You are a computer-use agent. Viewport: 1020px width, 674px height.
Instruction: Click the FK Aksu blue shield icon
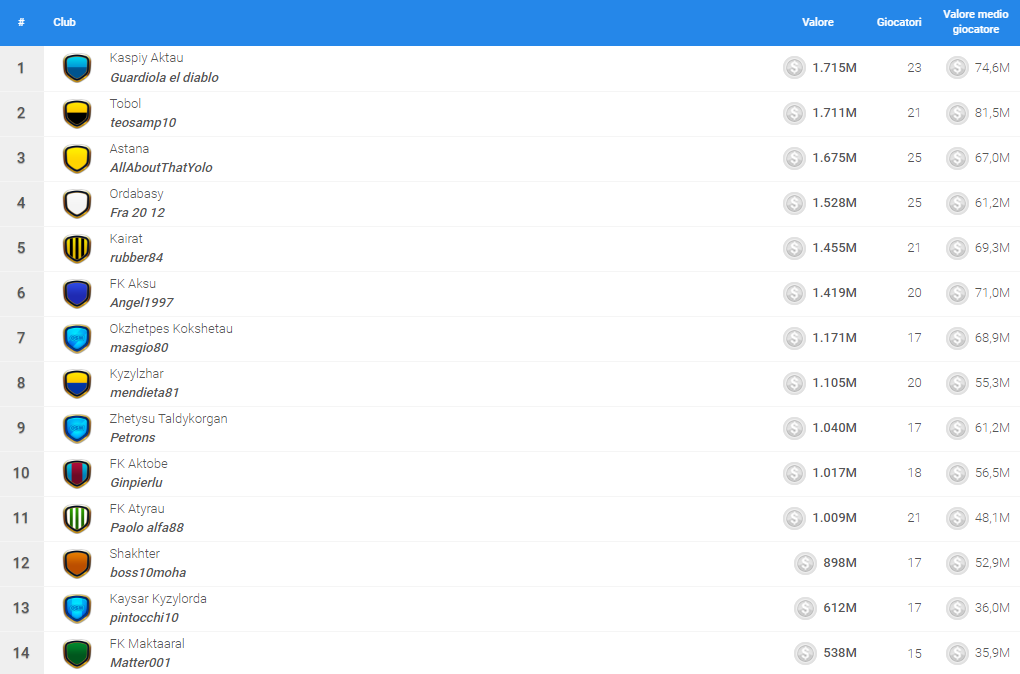coord(77,293)
